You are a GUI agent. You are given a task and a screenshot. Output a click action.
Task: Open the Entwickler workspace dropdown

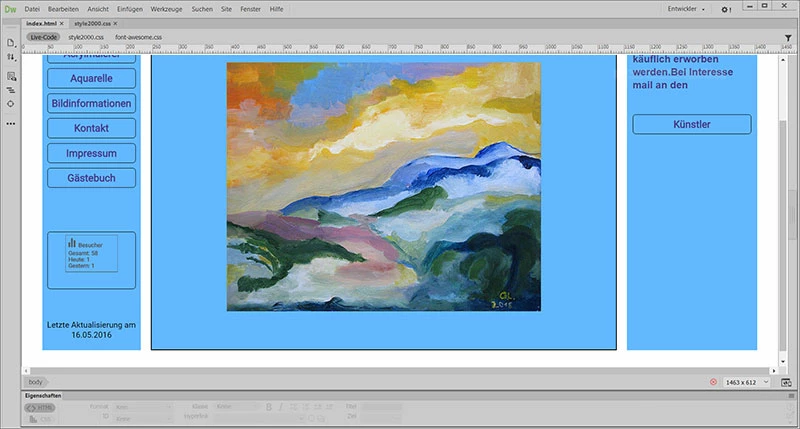(686, 9)
